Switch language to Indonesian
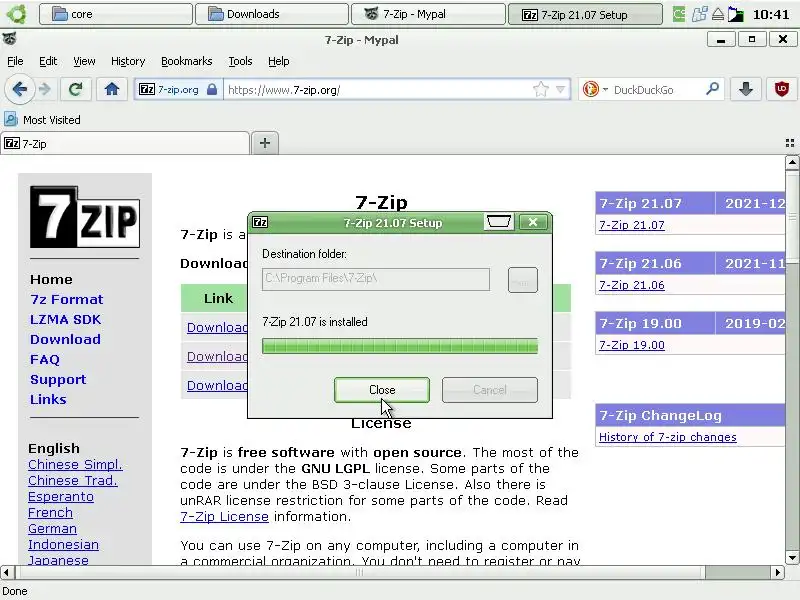This screenshot has height=600, width=800. [x=63, y=545]
